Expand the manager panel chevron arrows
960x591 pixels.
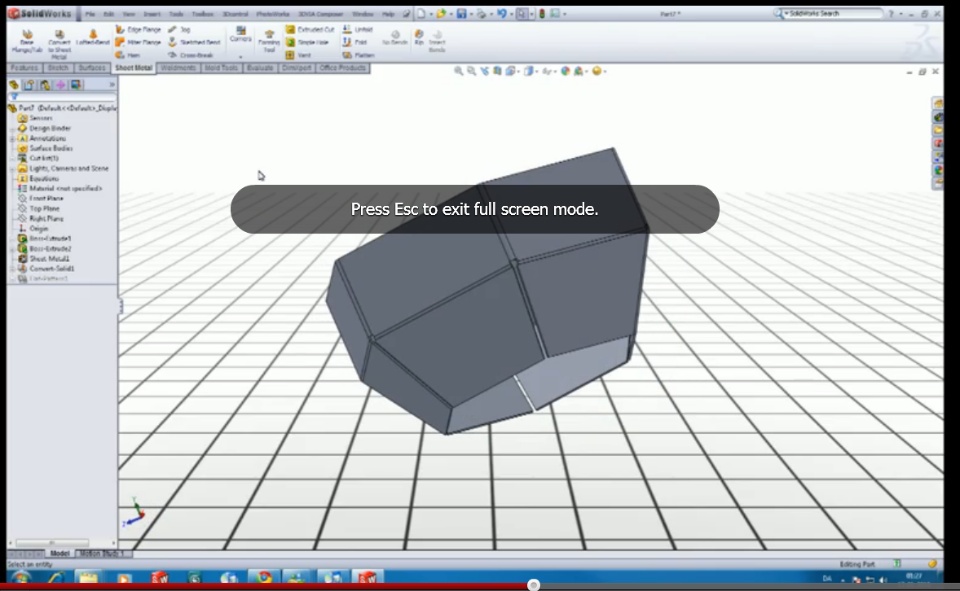click(111, 85)
